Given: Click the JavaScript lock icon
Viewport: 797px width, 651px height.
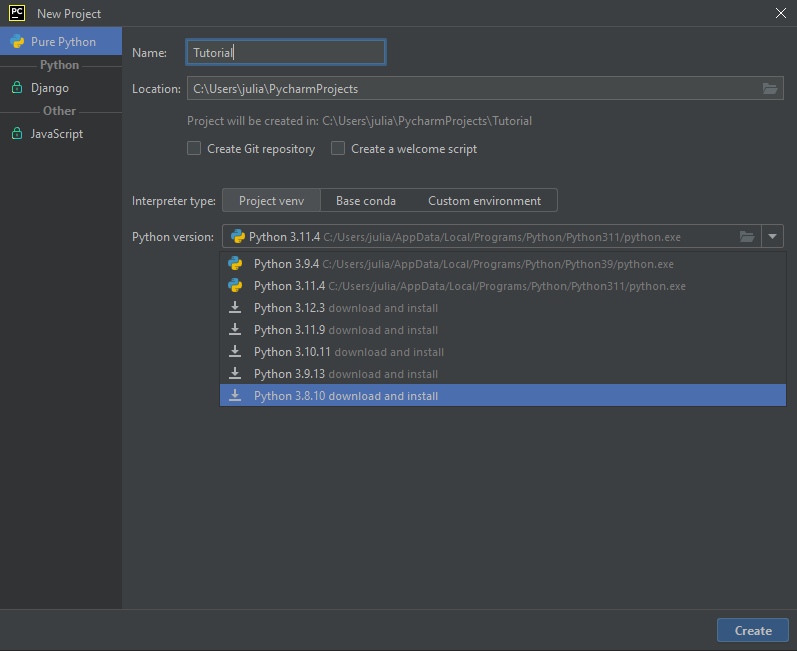Looking at the screenshot, I should click(x=17, y=133).
